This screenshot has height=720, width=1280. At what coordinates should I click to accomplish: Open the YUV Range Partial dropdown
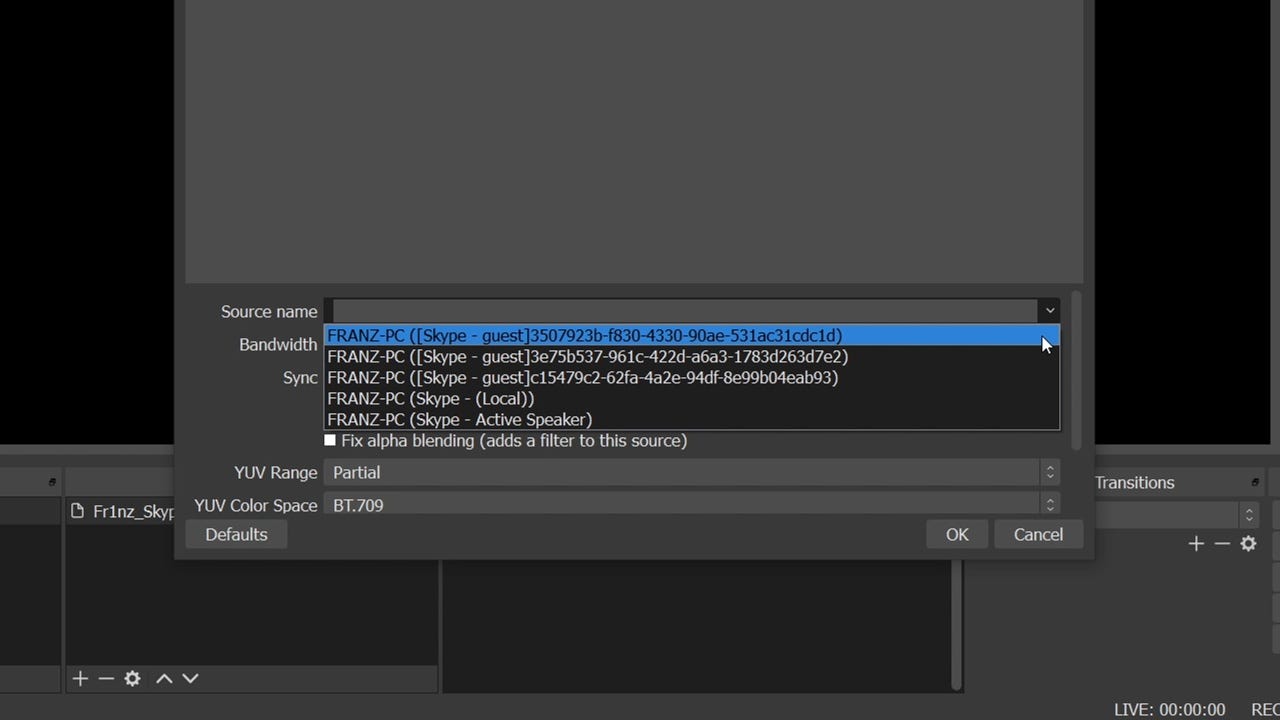point(691,472)
